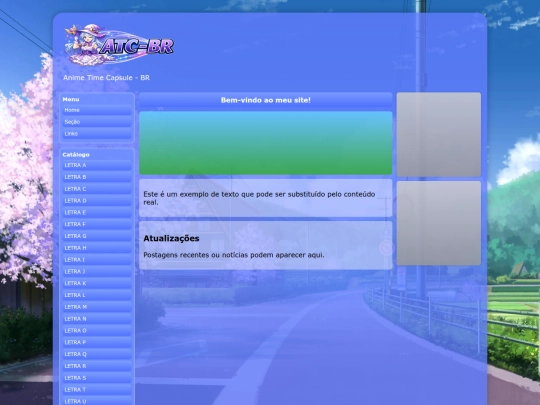Select LETRA E in the catalog

[97, 212]
